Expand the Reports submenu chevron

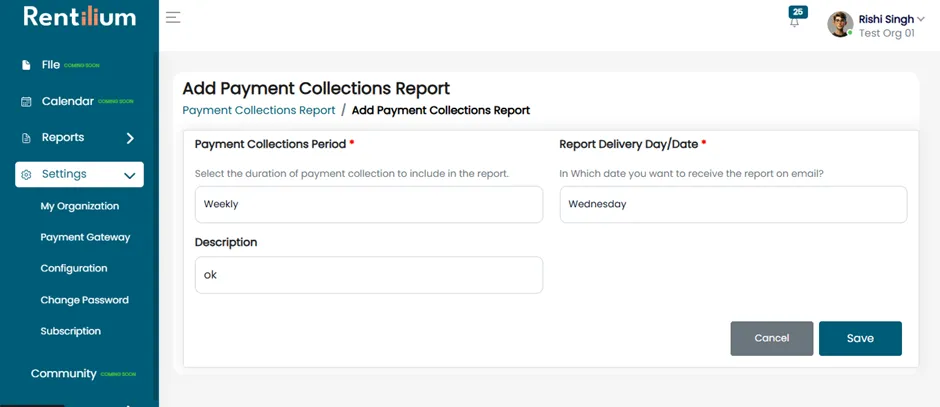[x=130, y=138]
